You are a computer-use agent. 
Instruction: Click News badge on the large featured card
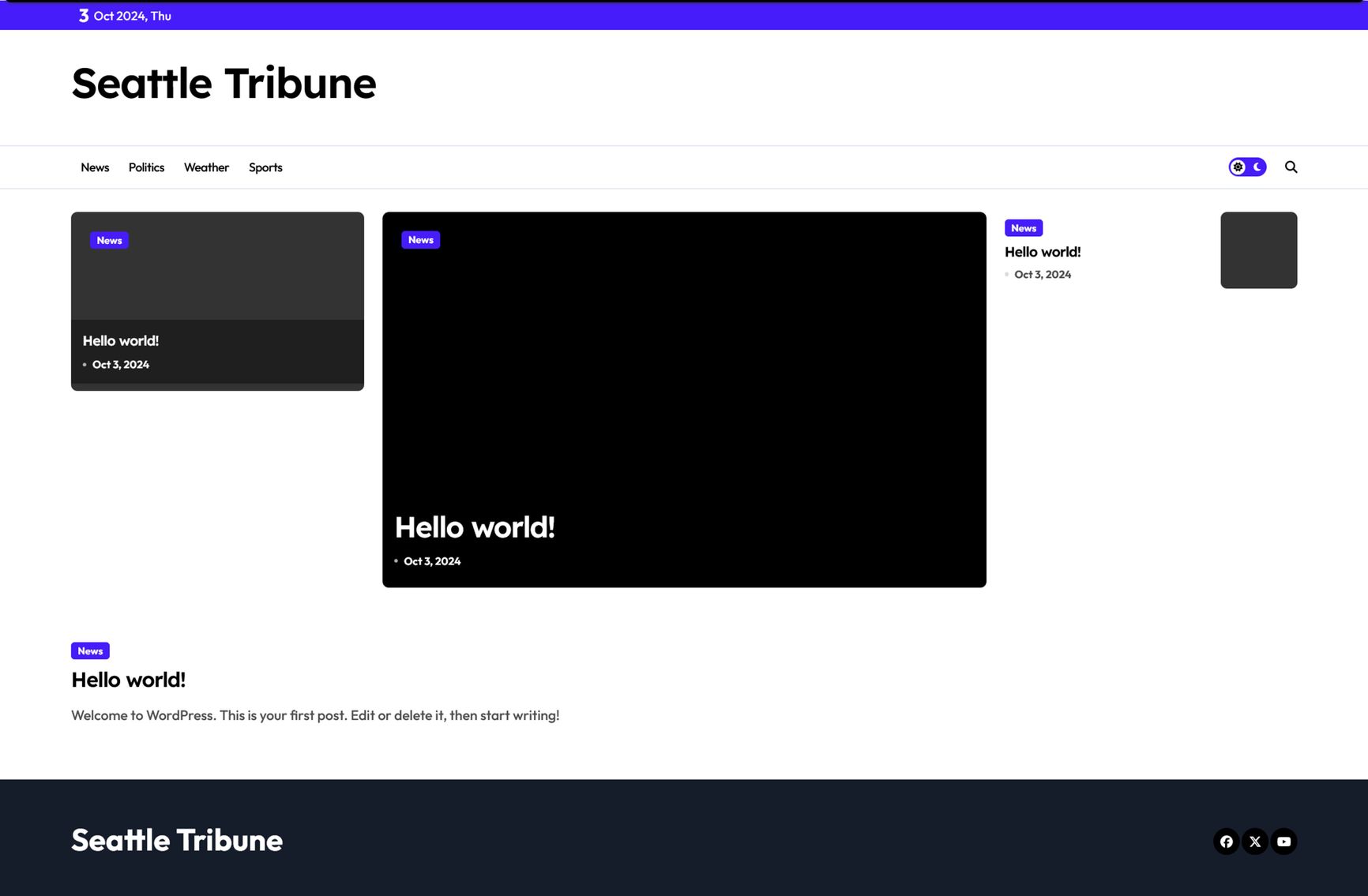pos(420,240)
